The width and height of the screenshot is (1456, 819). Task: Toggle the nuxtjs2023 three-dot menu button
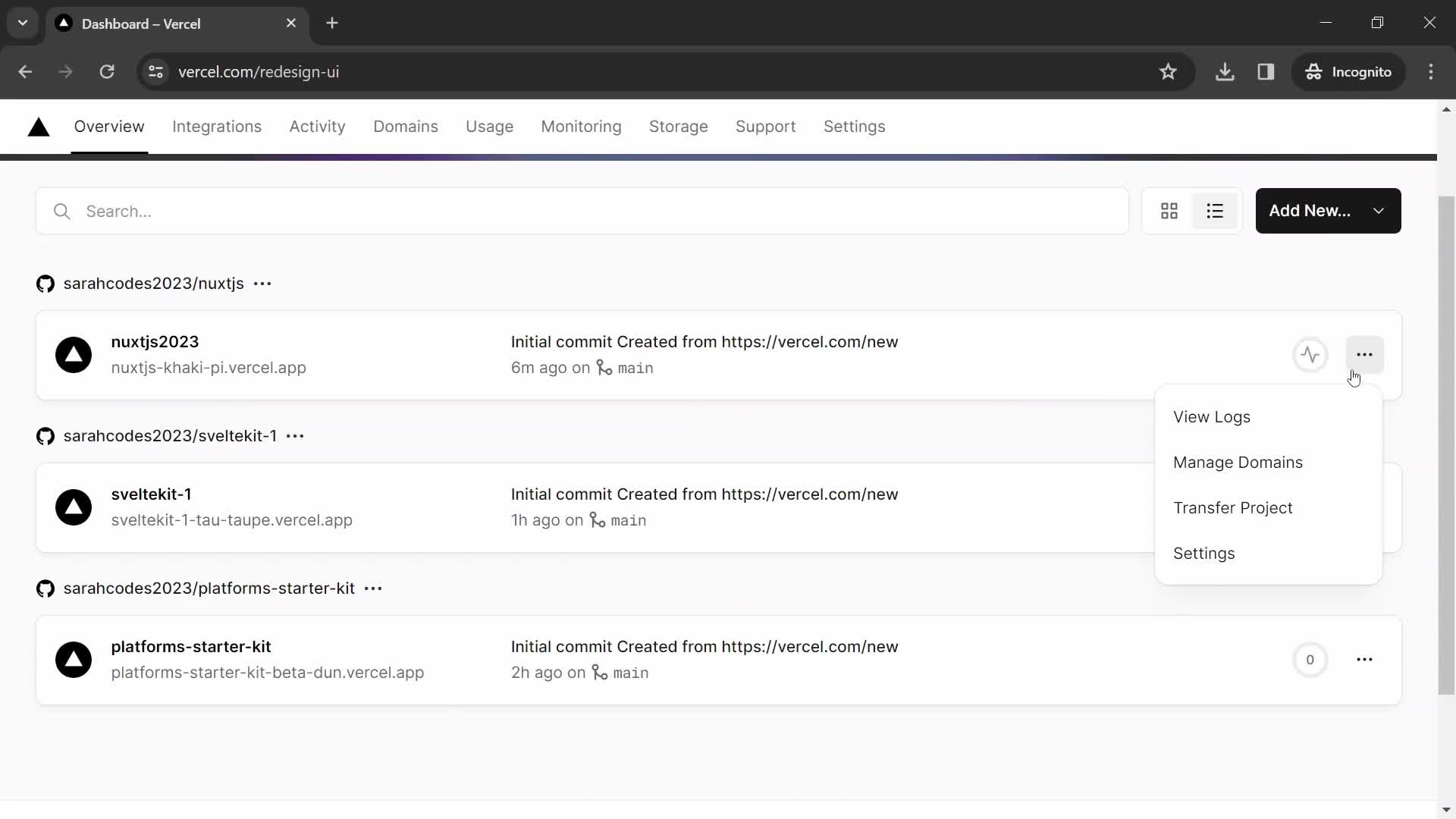[1364, 355]
